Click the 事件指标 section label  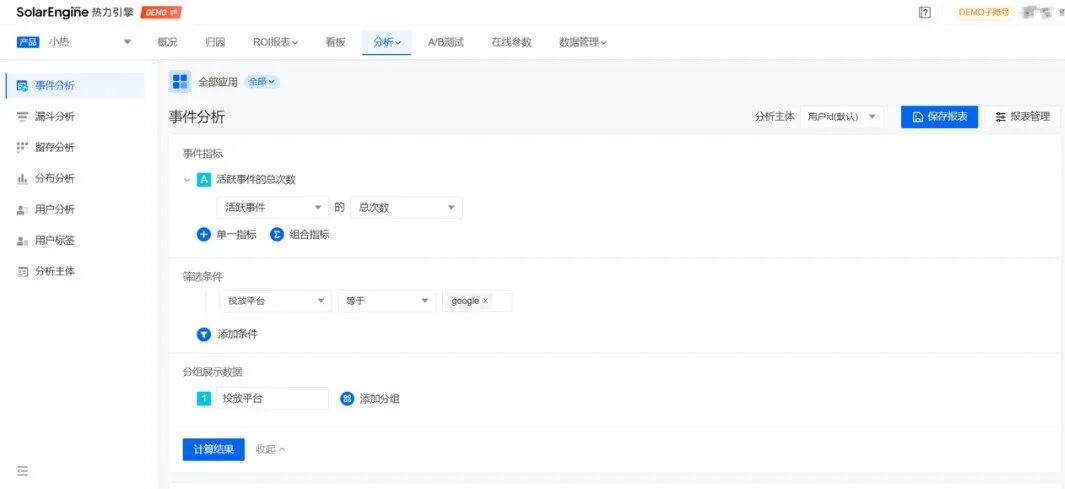tap(202, 154)
